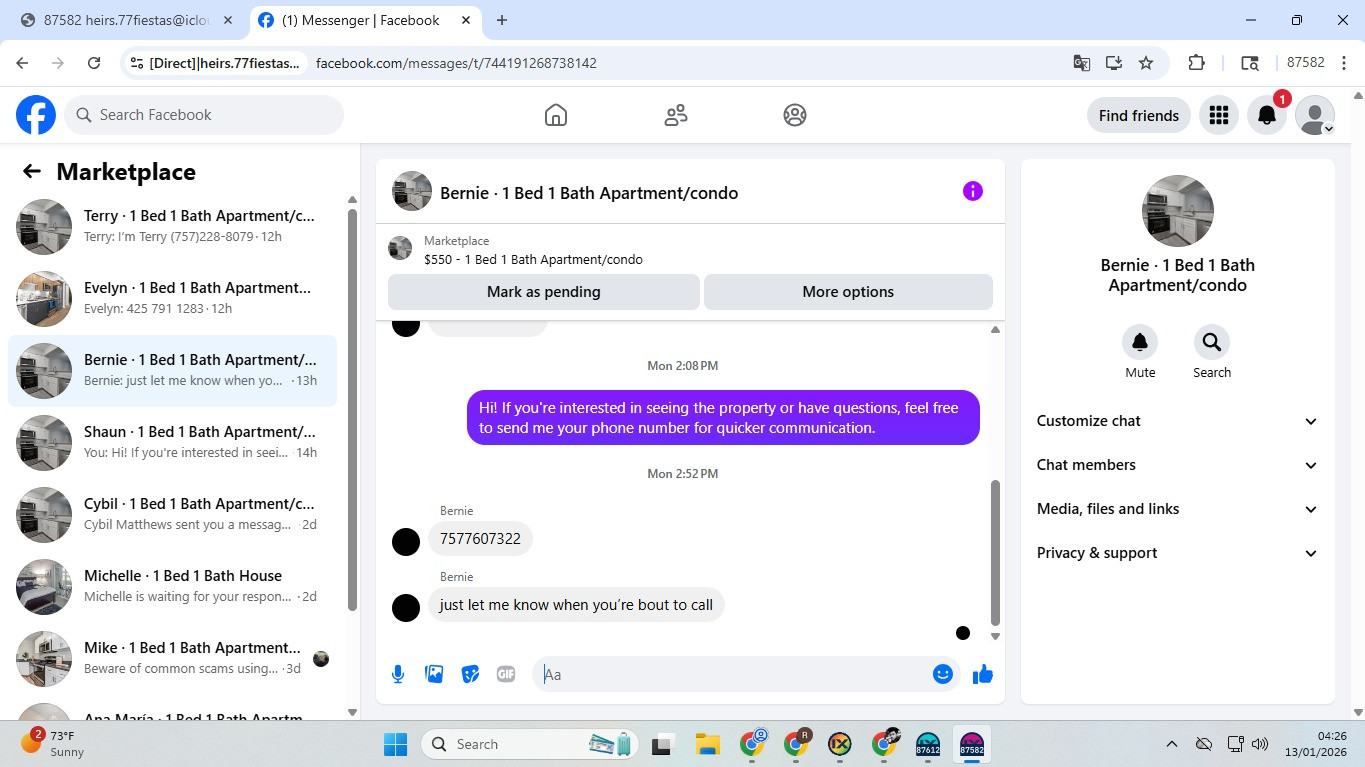Viewport: 1365px width, 767px height.
Task: Click the browser back arrow
Action: 22,63
